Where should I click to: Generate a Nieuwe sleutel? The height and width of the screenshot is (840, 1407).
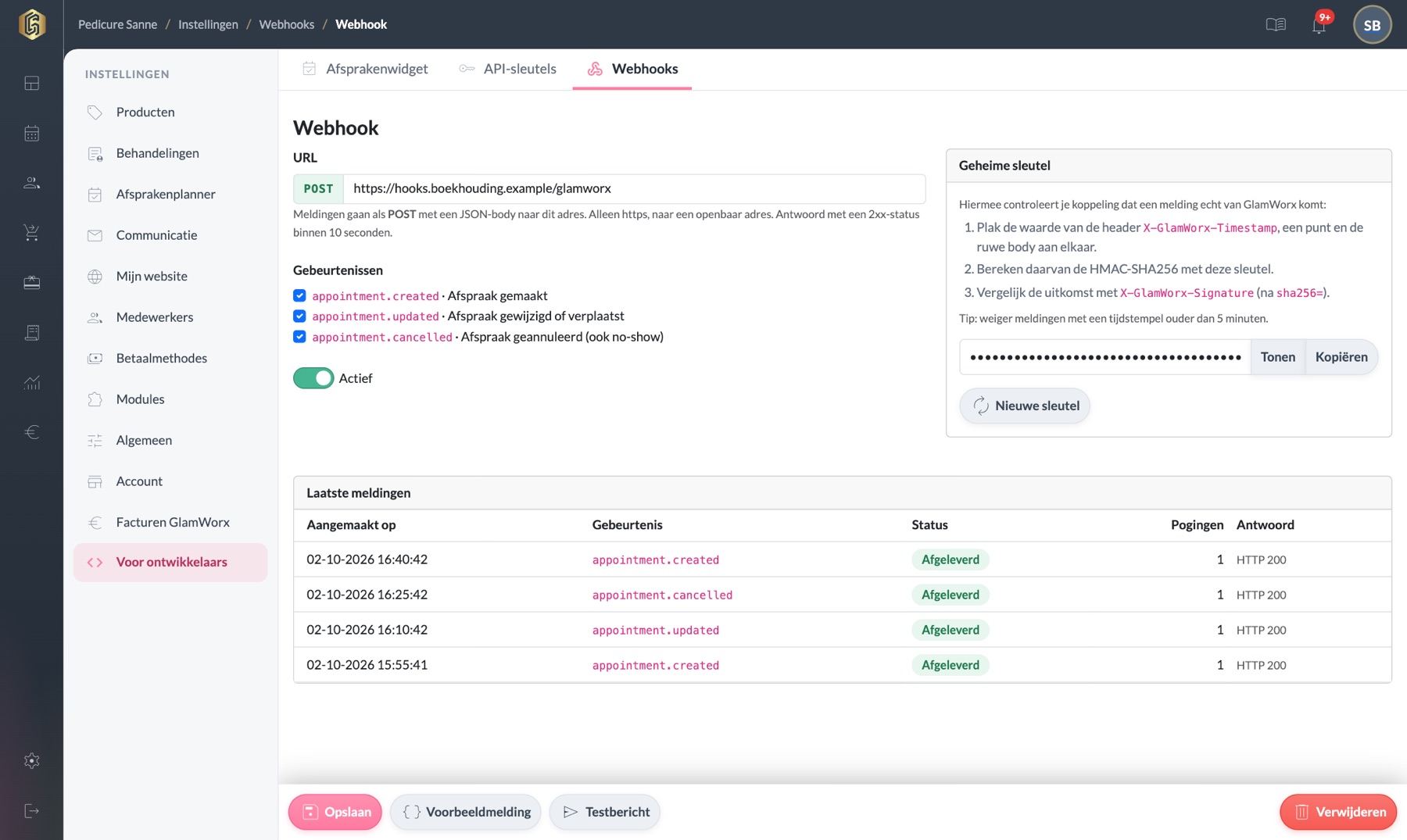pyautogui.click(x=1025, y=406)
